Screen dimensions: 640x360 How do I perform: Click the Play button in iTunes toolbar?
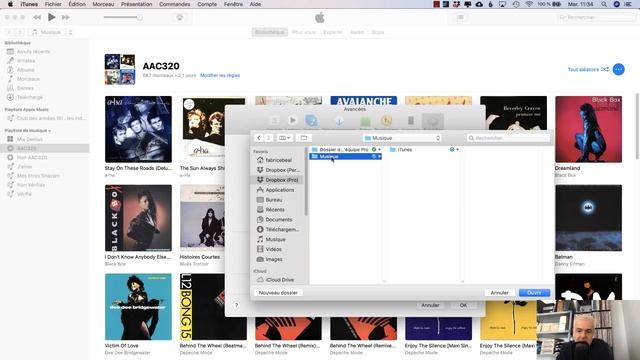click(x=51, y=17)
